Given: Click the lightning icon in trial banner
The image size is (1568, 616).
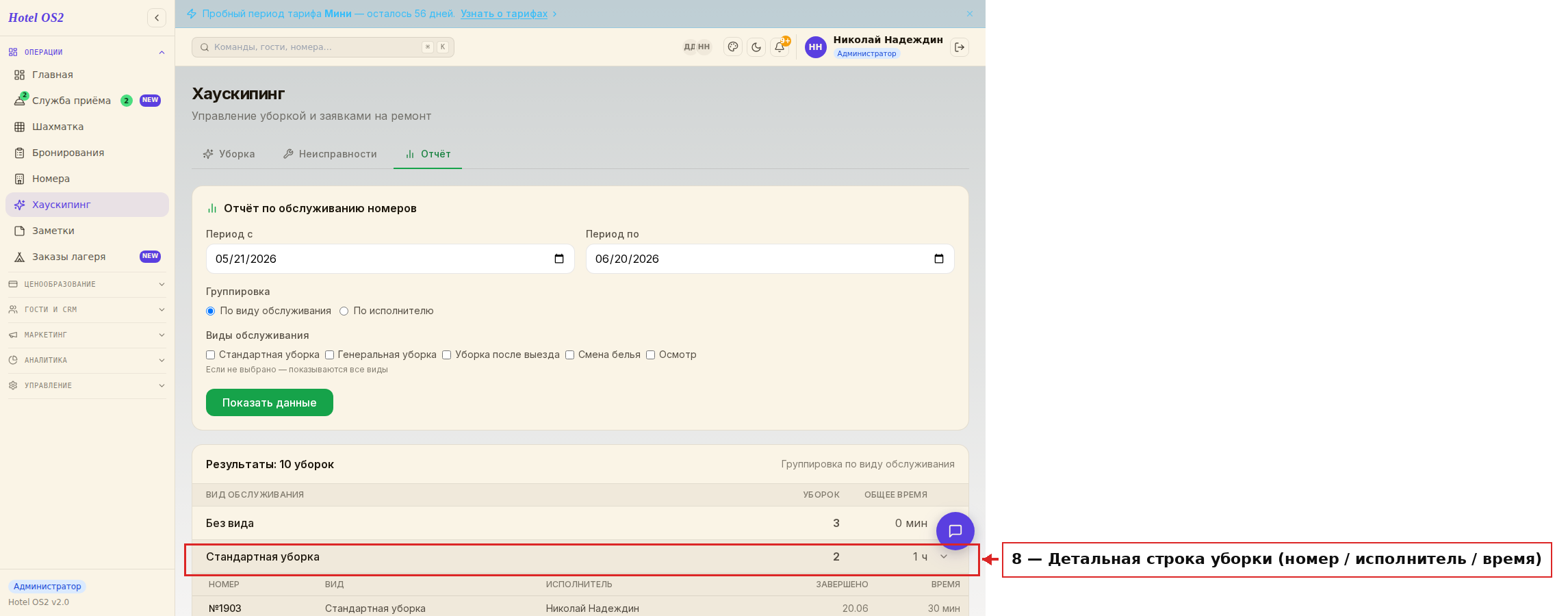Looking at the screenshot, I should [192, 14].
